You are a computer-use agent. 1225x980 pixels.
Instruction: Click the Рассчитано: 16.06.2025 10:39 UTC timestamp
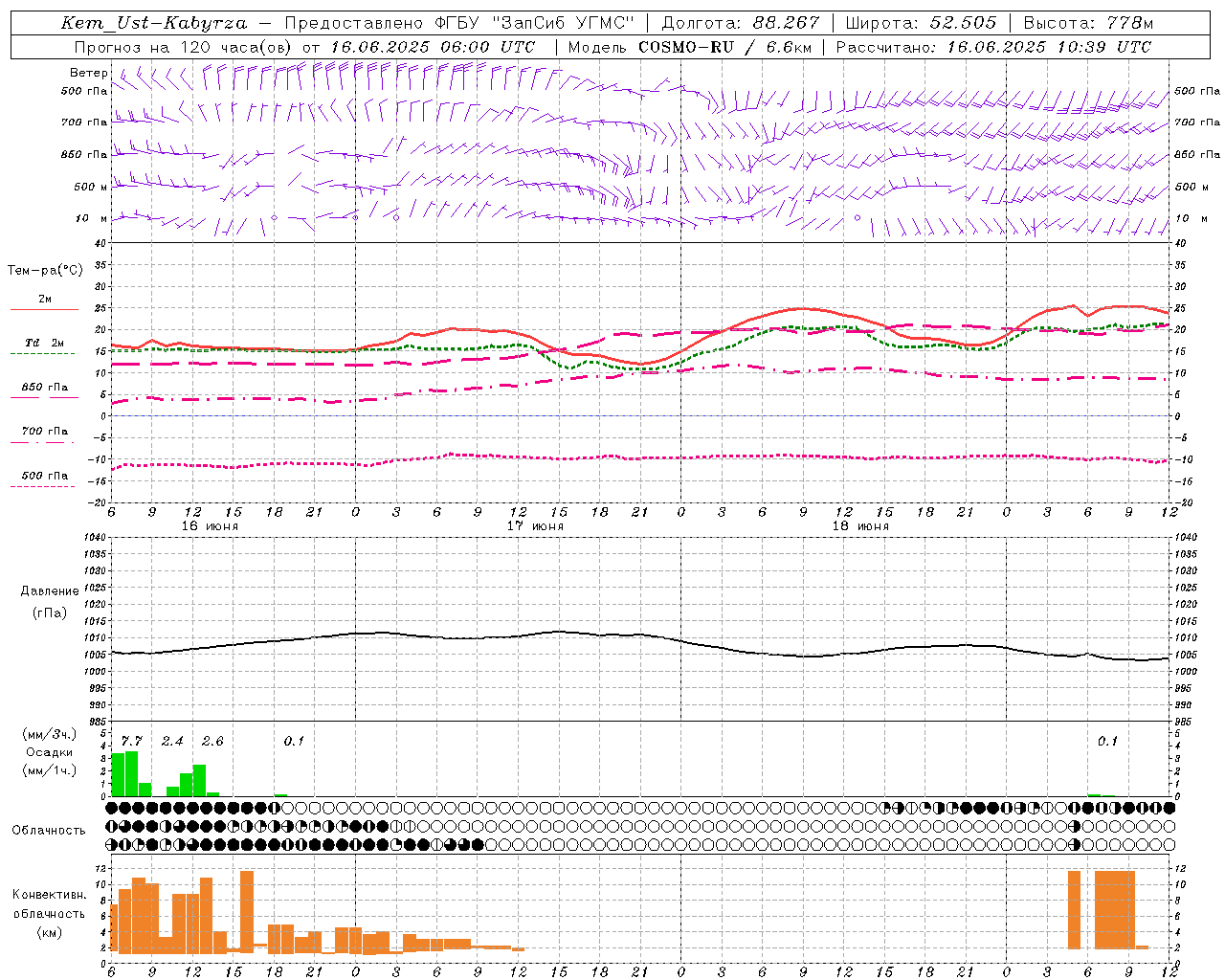click(x=993, y=47)
